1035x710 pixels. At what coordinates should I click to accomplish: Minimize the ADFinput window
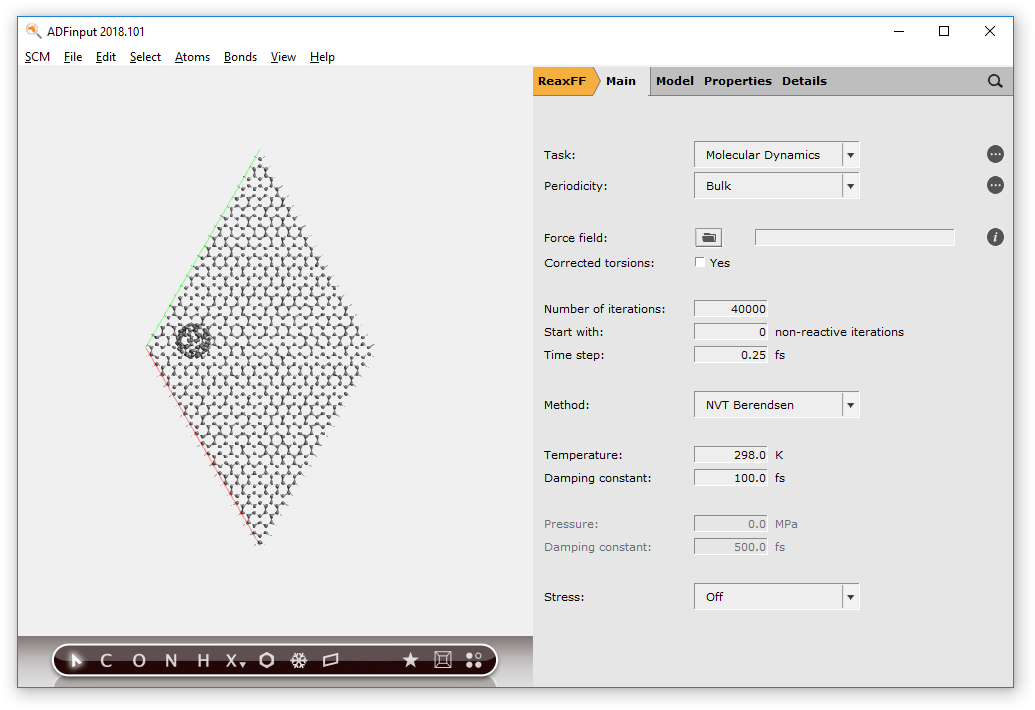[899, 31]
